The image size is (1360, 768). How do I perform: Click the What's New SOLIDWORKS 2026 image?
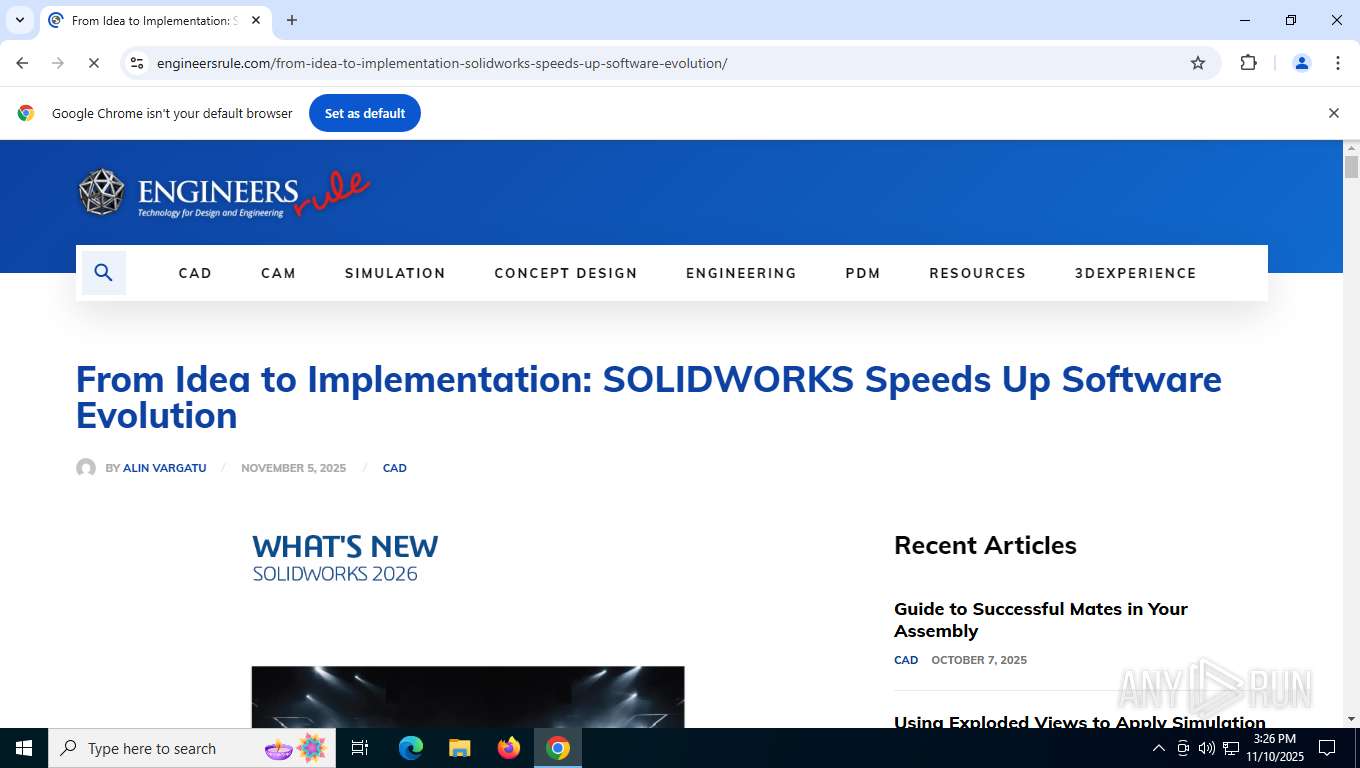pyautogui.click(x=345, y=558)
